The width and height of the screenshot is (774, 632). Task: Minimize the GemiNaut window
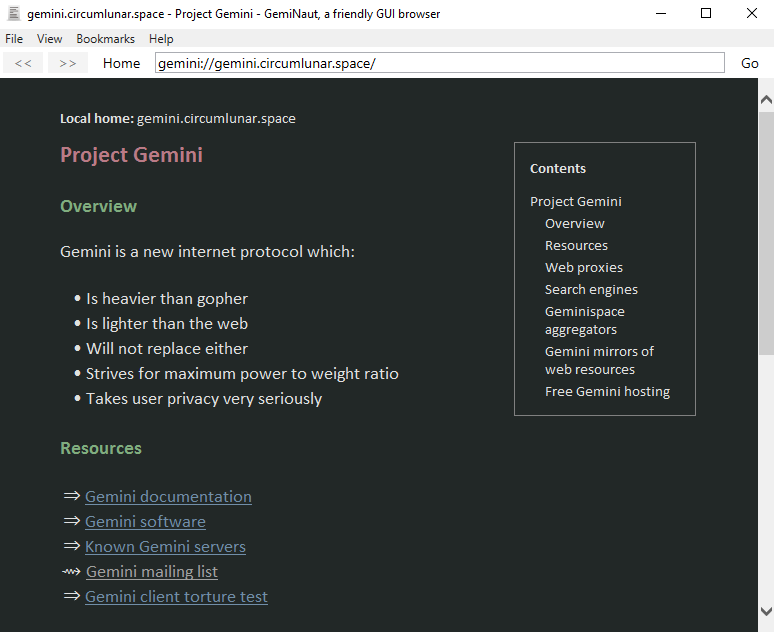point(661,13)
